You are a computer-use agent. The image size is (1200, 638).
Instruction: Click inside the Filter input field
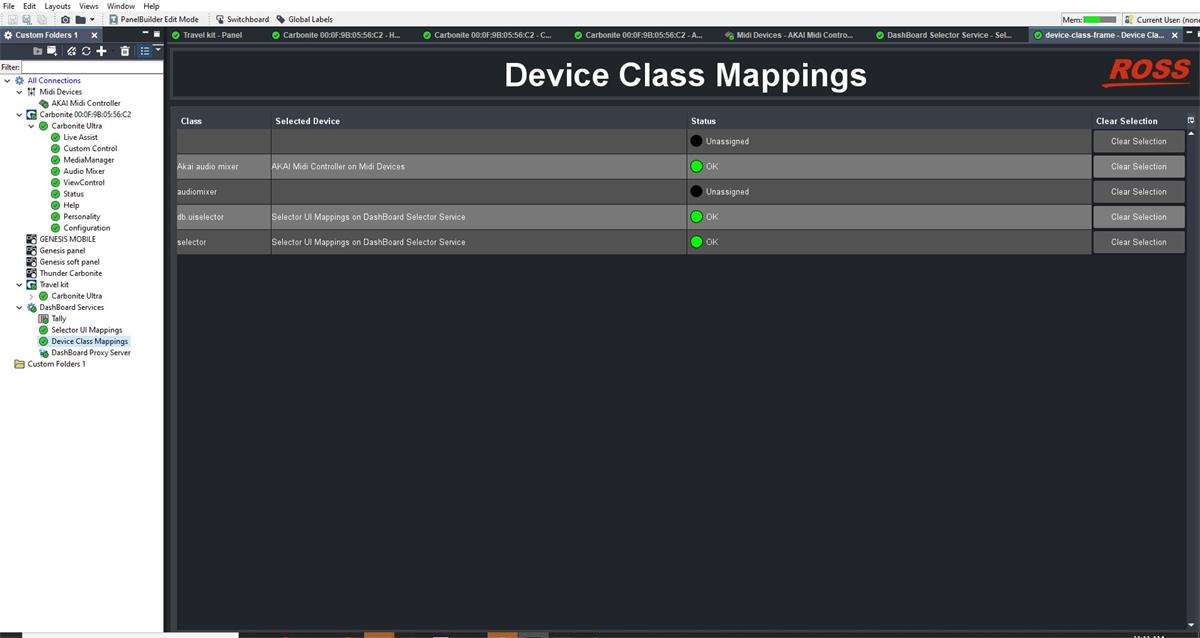(x=91, y=67)
